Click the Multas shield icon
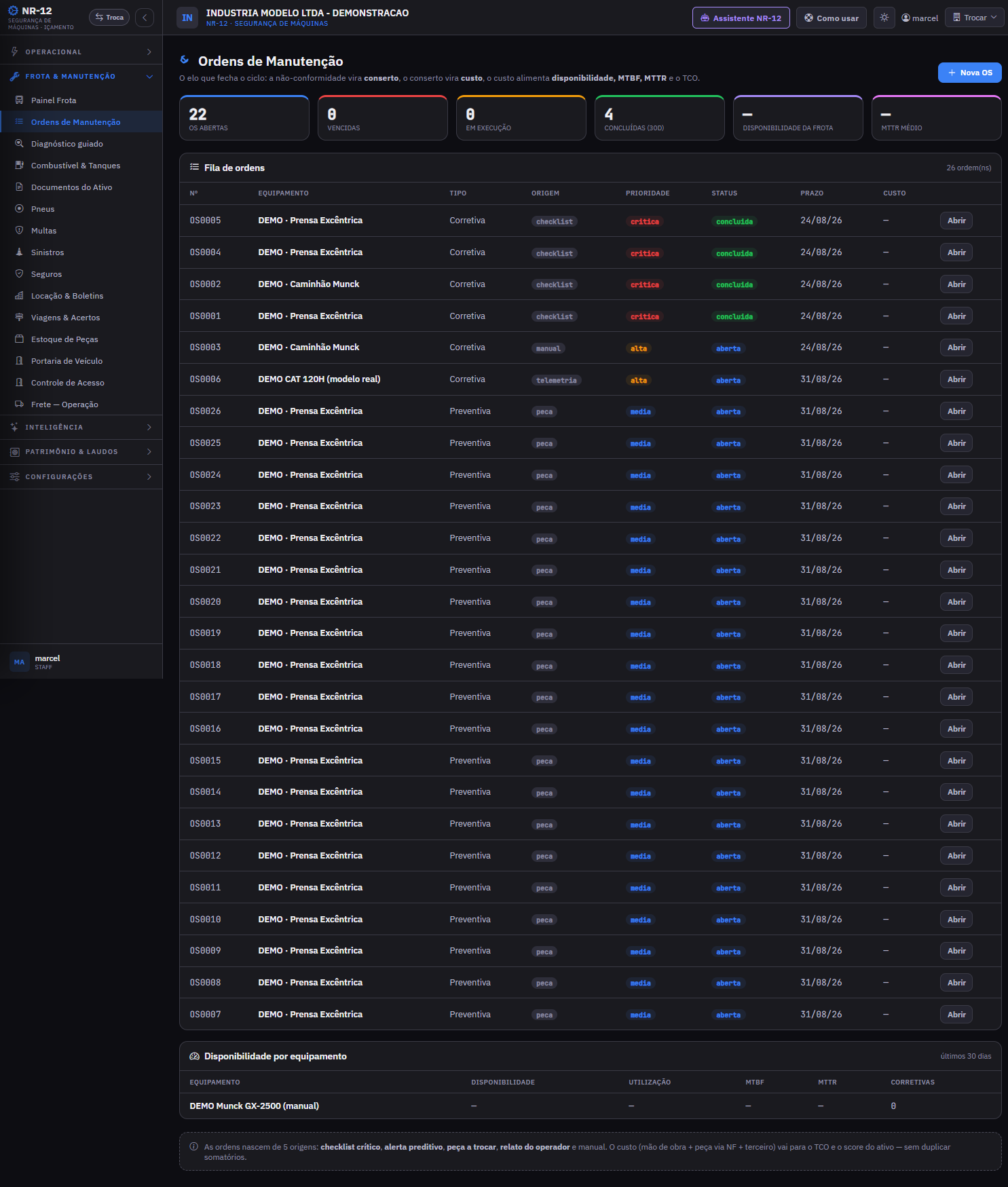This screenshot has width=1008, height=1187. pos(19,230)
